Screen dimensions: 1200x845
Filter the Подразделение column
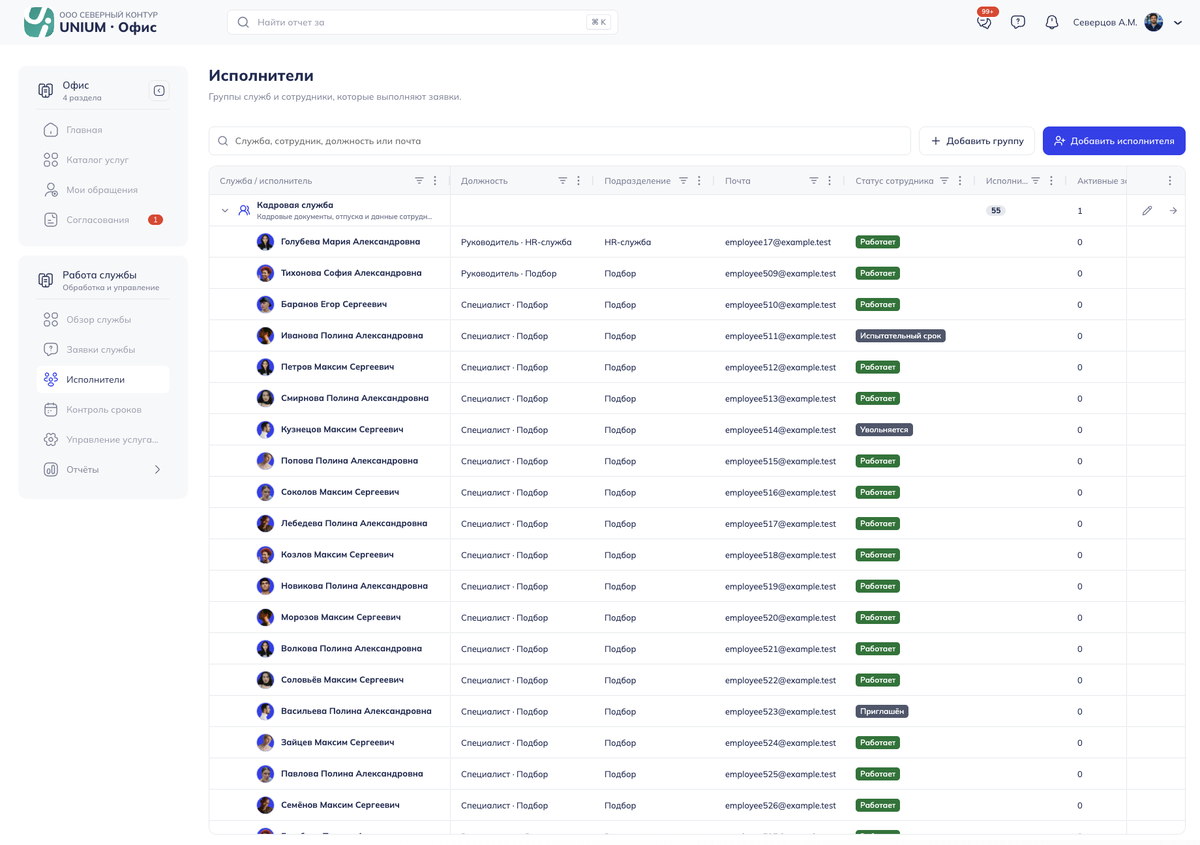pyautogui.click(x=684, y=181)
